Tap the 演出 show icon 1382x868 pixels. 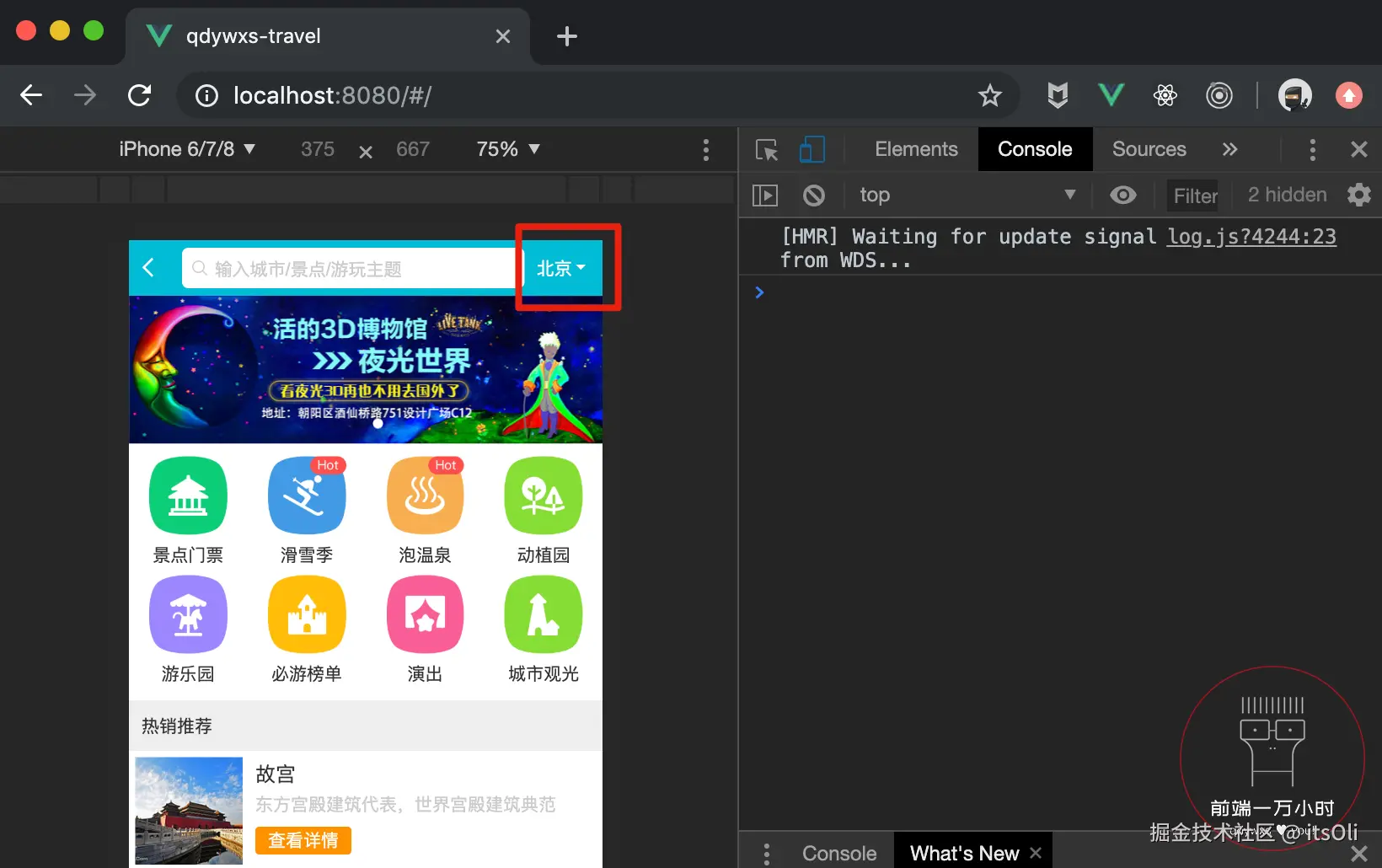pos(425,614)
